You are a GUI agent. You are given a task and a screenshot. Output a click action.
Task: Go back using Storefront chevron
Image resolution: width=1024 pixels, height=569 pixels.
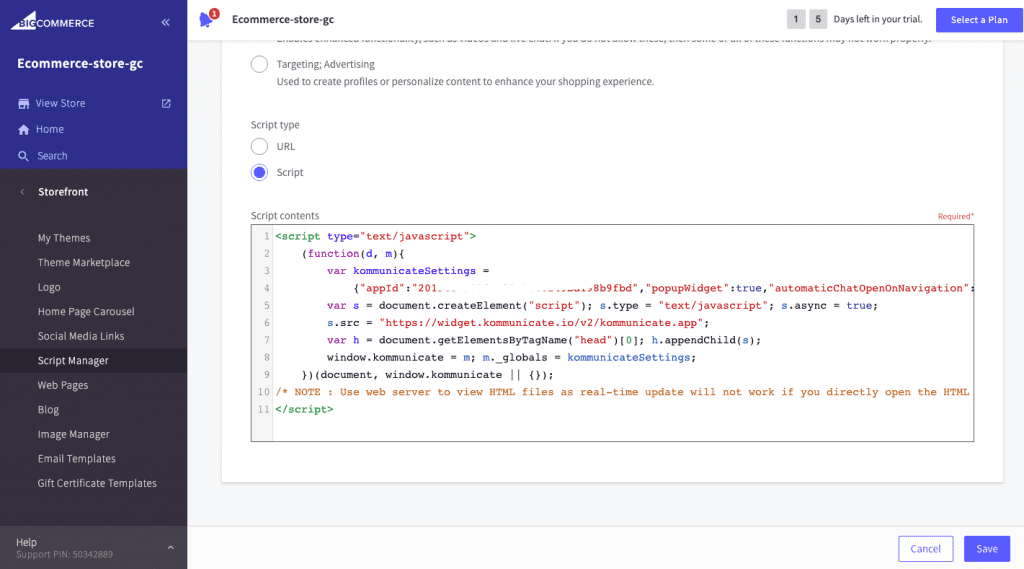tap(22, 191)
